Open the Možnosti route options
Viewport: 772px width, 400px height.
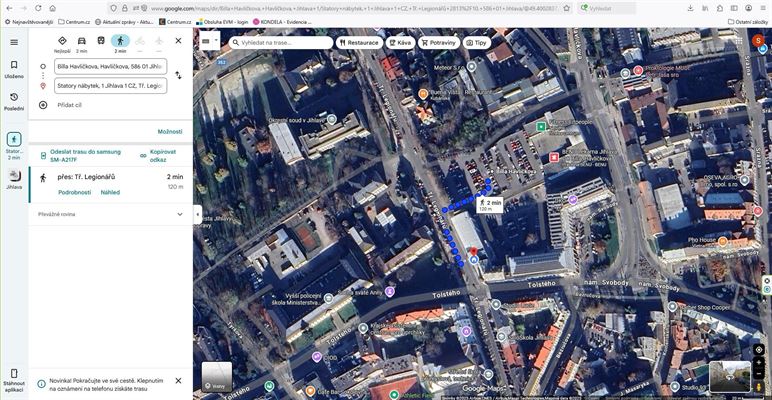(x=169, y=132)
